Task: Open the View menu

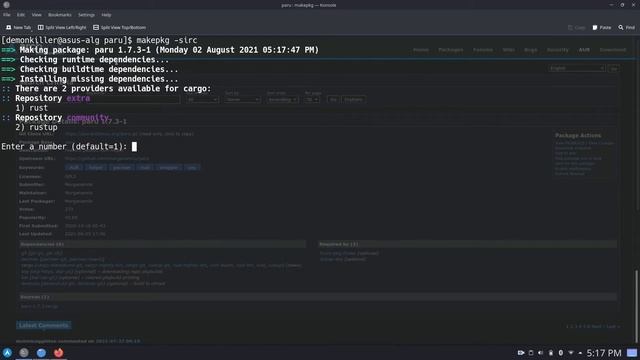Action: click(36, 15)
